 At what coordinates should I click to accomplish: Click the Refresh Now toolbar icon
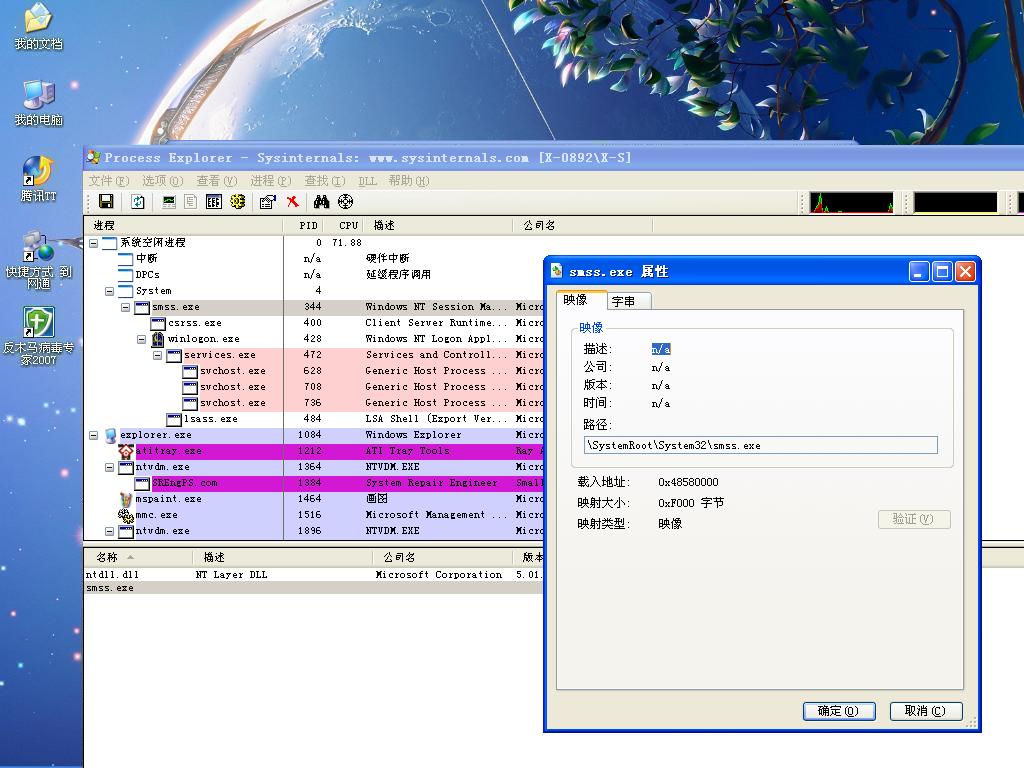(138, 202)
